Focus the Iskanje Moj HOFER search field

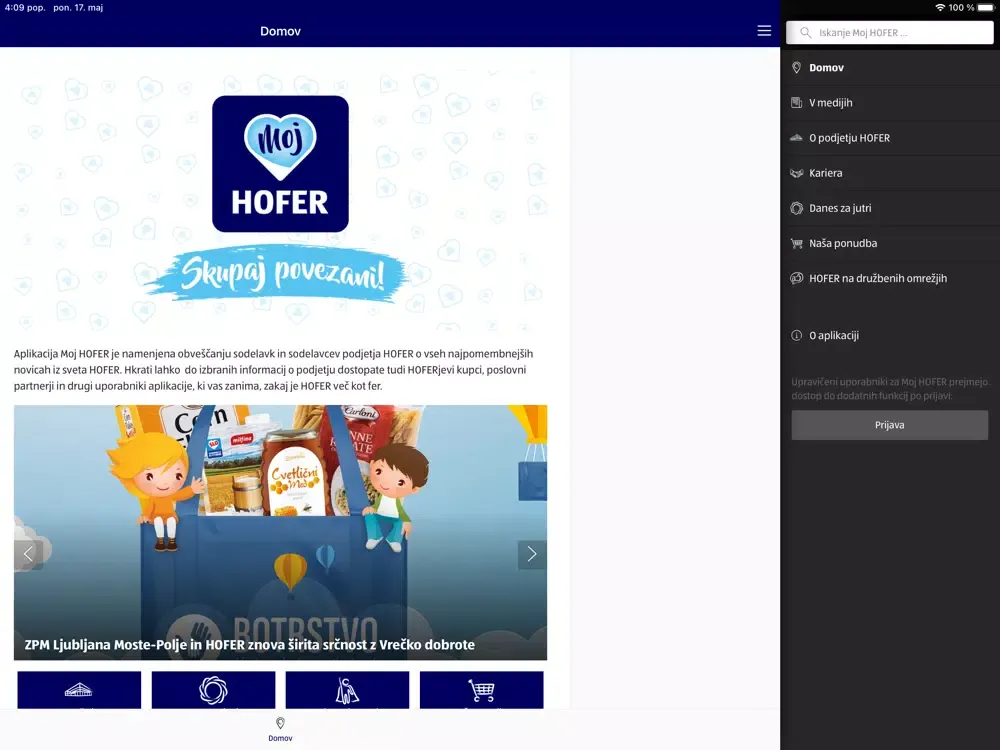[889, 33]
